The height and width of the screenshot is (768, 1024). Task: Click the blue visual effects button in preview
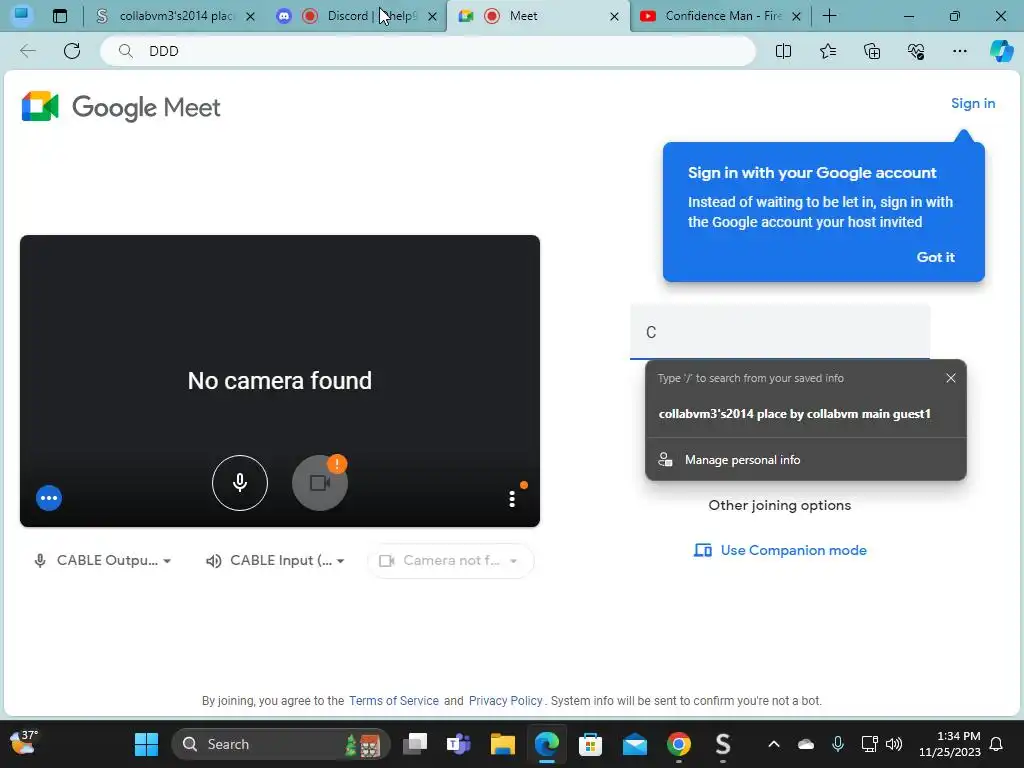[49, 498]
